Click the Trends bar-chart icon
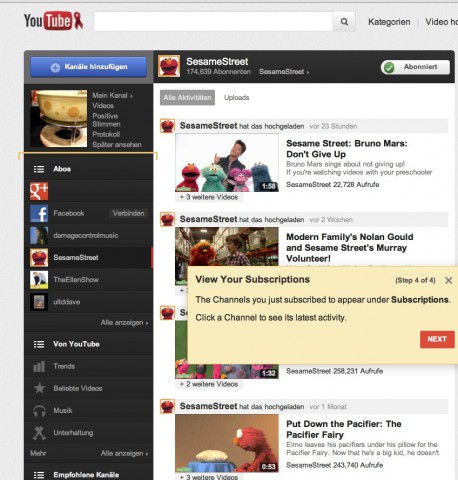This screenshot has height=480, width=458. tap(39, 366)
